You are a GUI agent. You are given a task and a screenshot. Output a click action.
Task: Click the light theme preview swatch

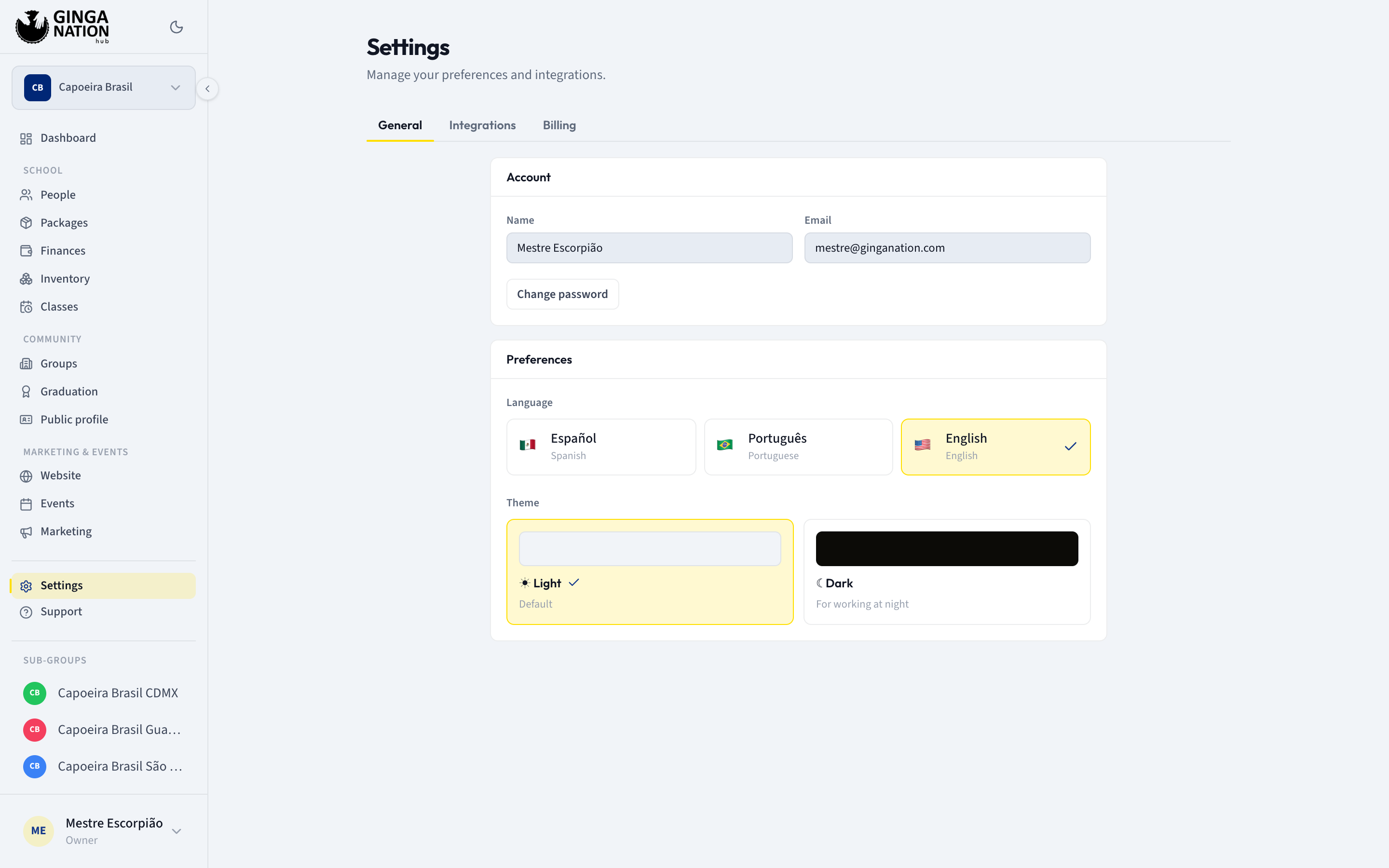(650, 548)
